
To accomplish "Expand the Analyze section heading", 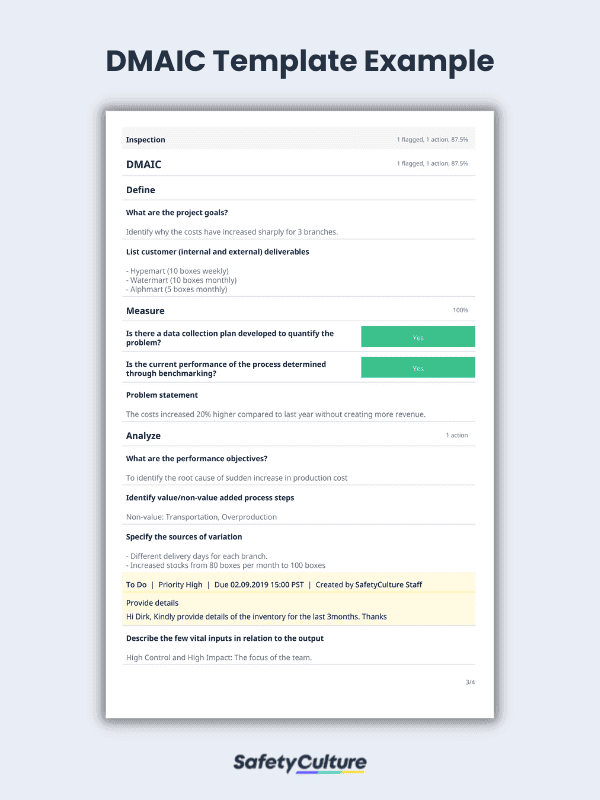I will pyautogui.click(x=143, y=436).
